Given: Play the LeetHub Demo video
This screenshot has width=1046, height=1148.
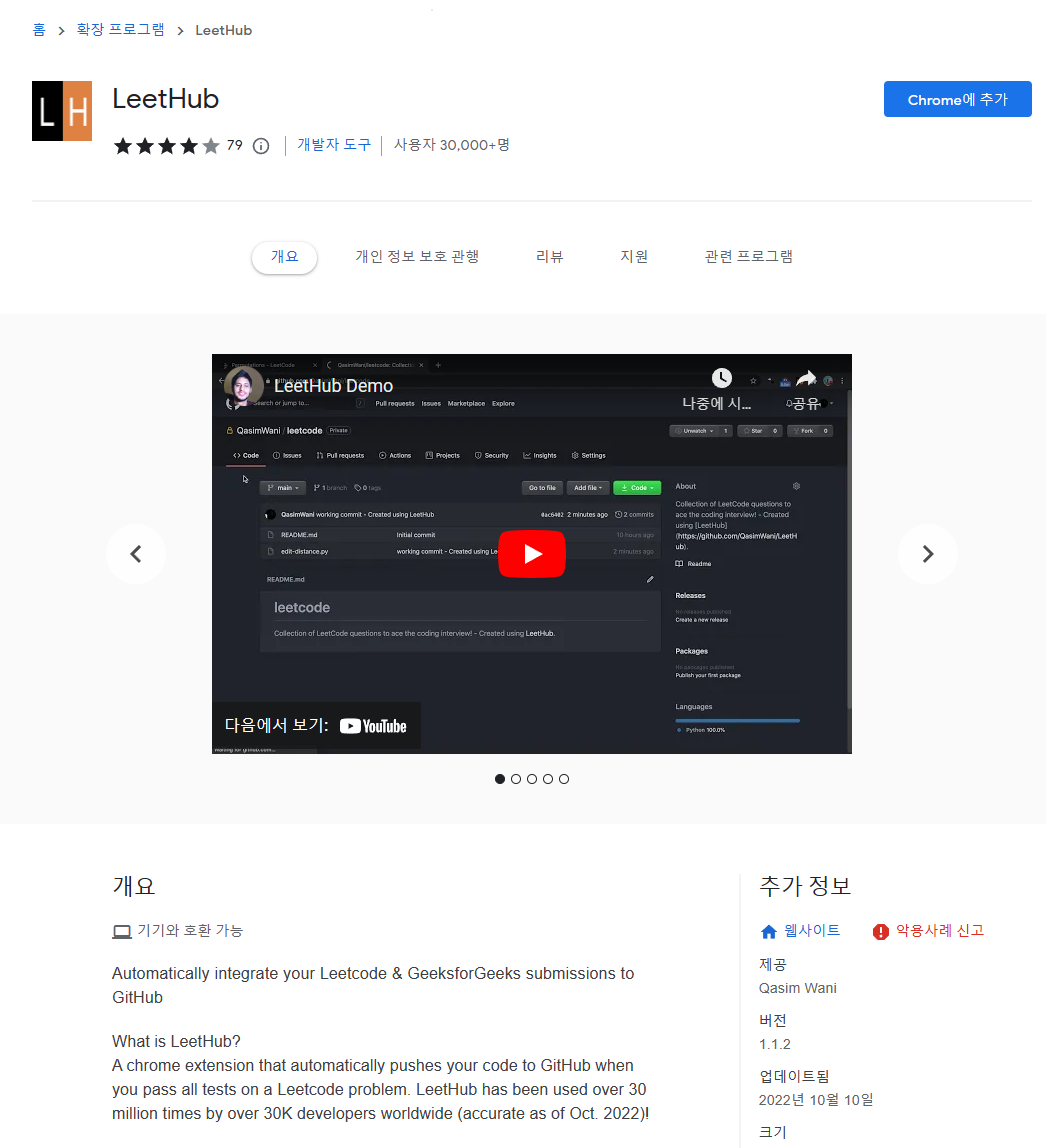Looking at the screenshot, I should pos(531,553).
